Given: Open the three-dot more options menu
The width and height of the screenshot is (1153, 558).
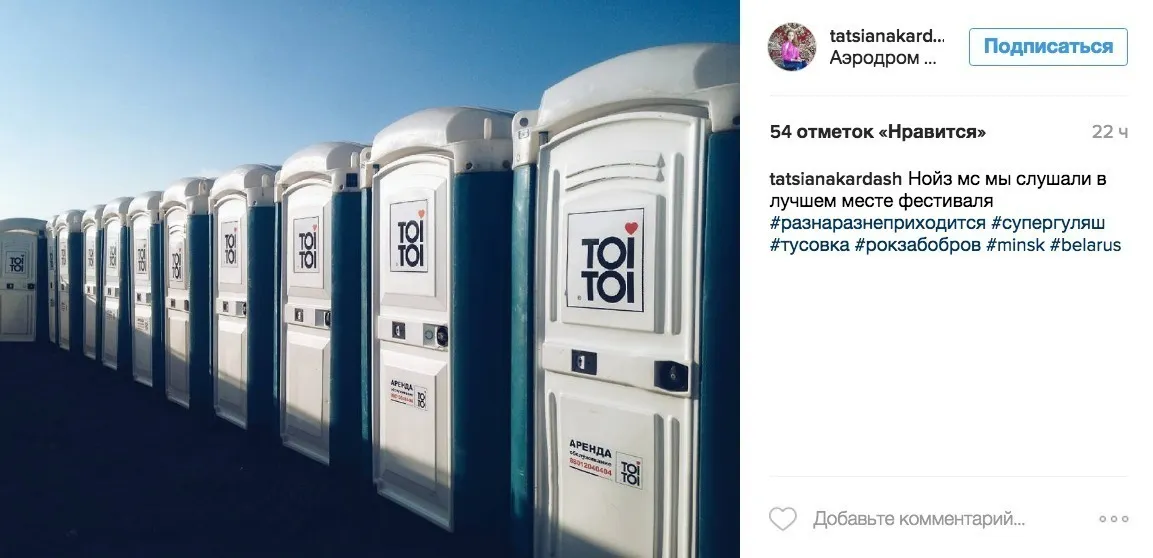Looking at the screenshot, I should click(x=1113, y=519).
